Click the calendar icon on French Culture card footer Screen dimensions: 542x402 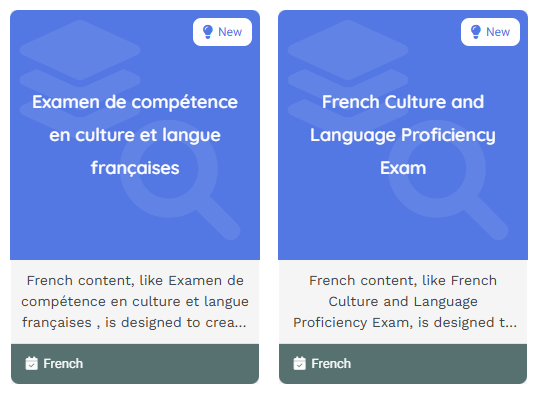point(299,363)
